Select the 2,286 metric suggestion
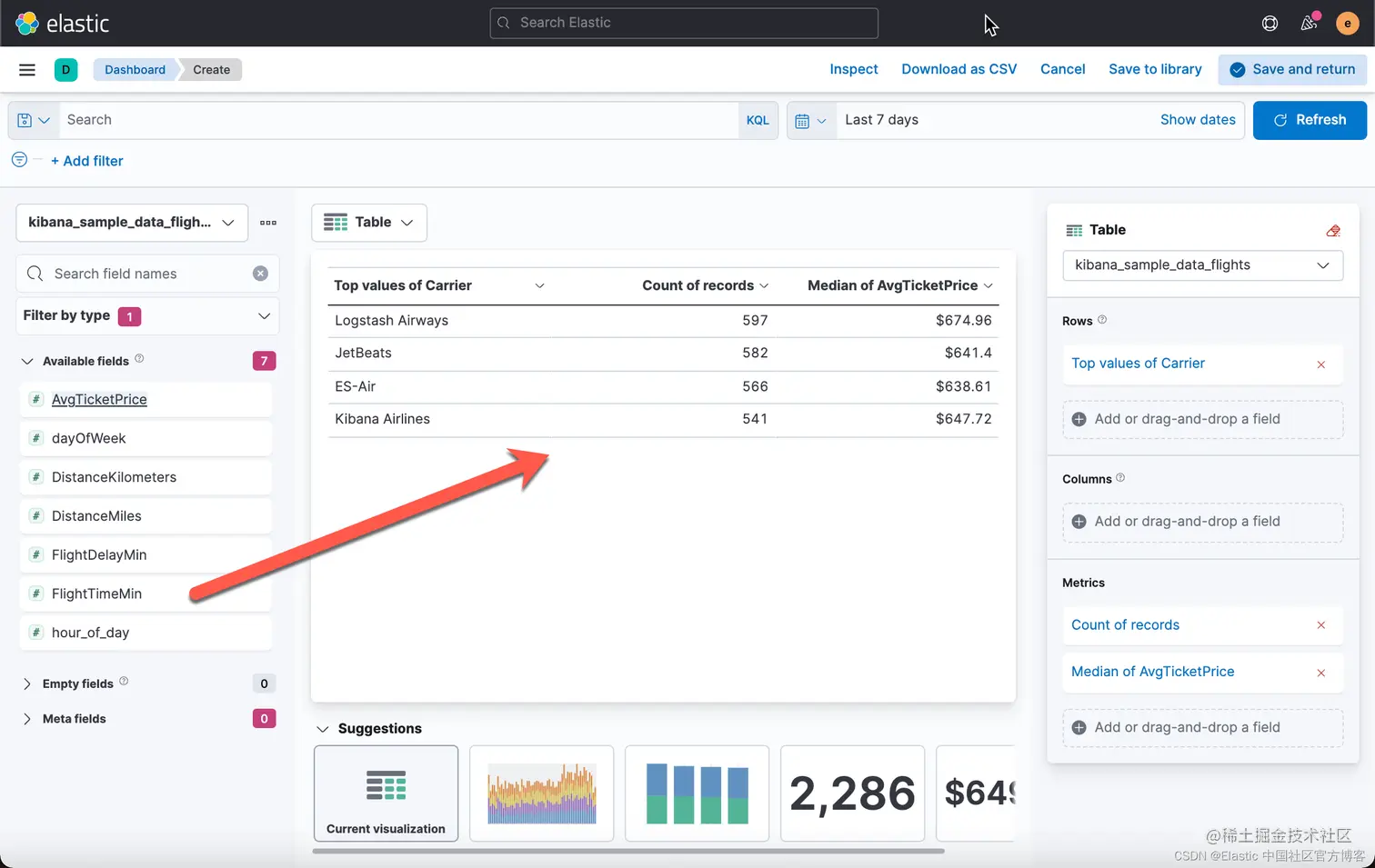This screenshot has width=1375, height=868. (x=852, y=793)
